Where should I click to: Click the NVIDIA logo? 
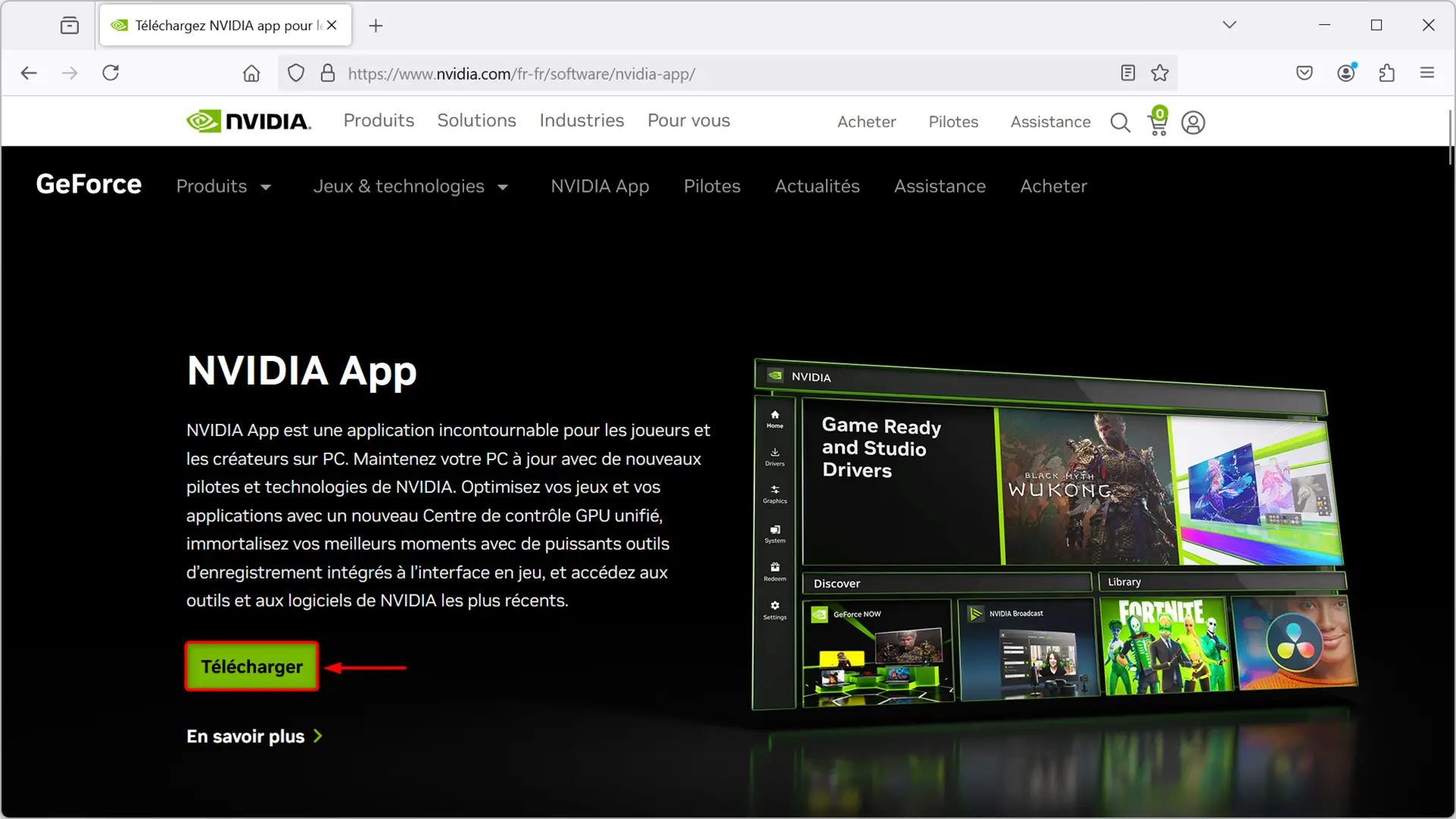[249, 121]
